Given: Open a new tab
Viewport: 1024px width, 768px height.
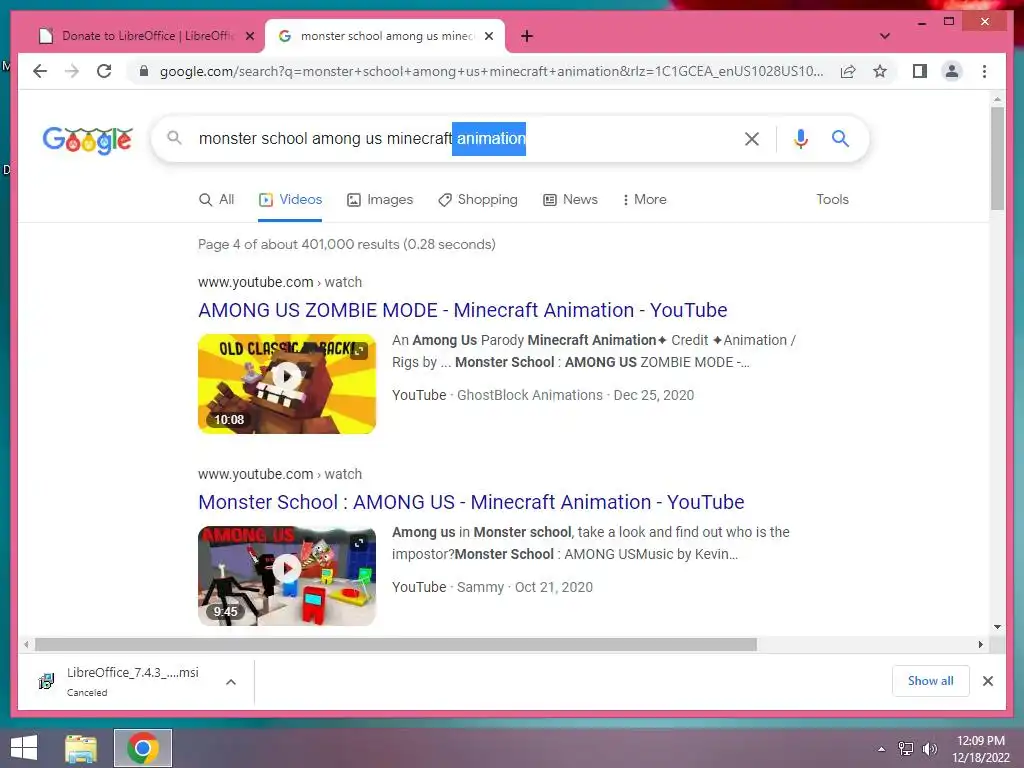Looking at the screenshot, I should [x=527, y=36].
